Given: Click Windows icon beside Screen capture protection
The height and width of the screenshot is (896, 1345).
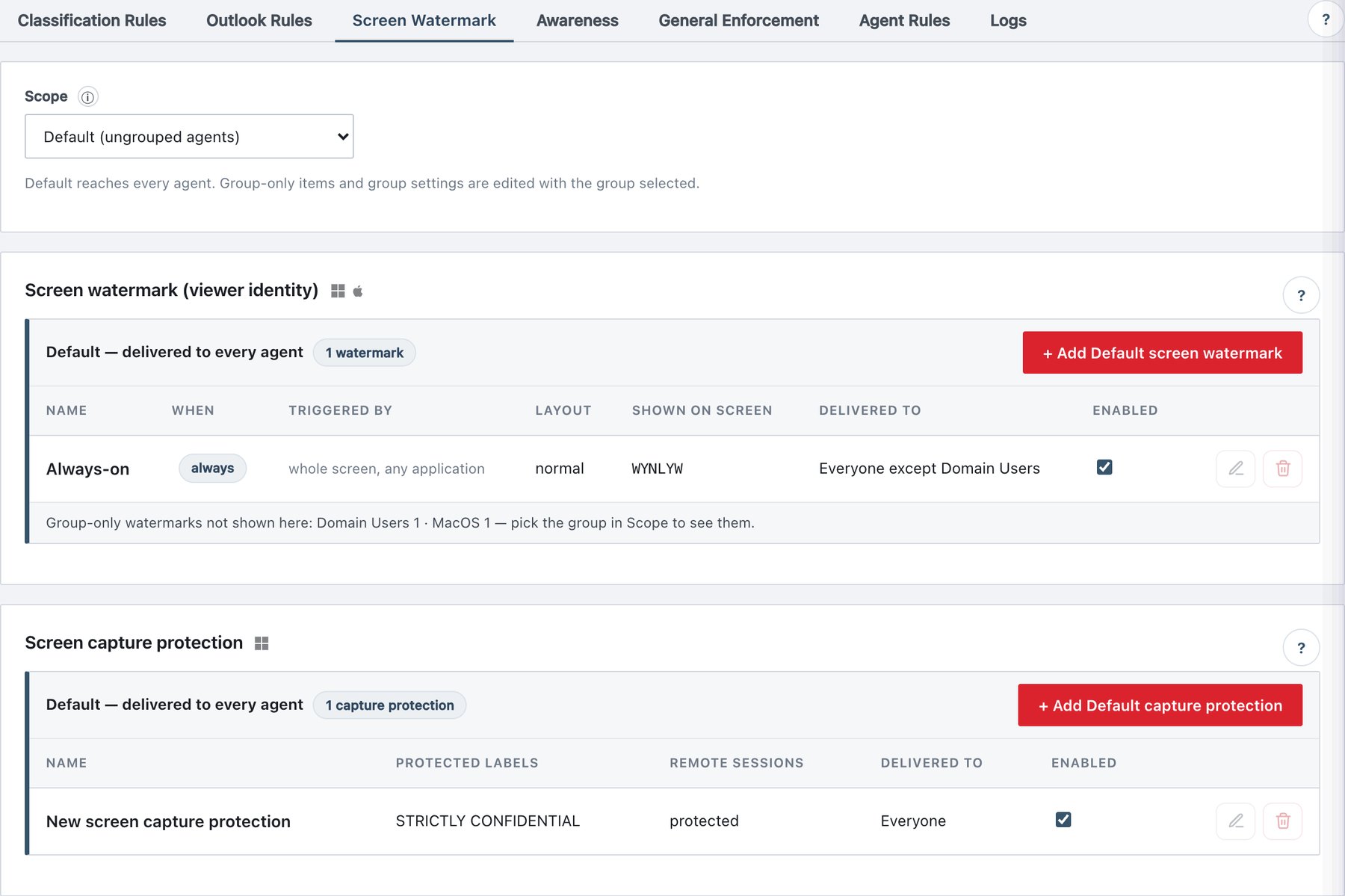Looking at the screenshot, I should [262, 643].
